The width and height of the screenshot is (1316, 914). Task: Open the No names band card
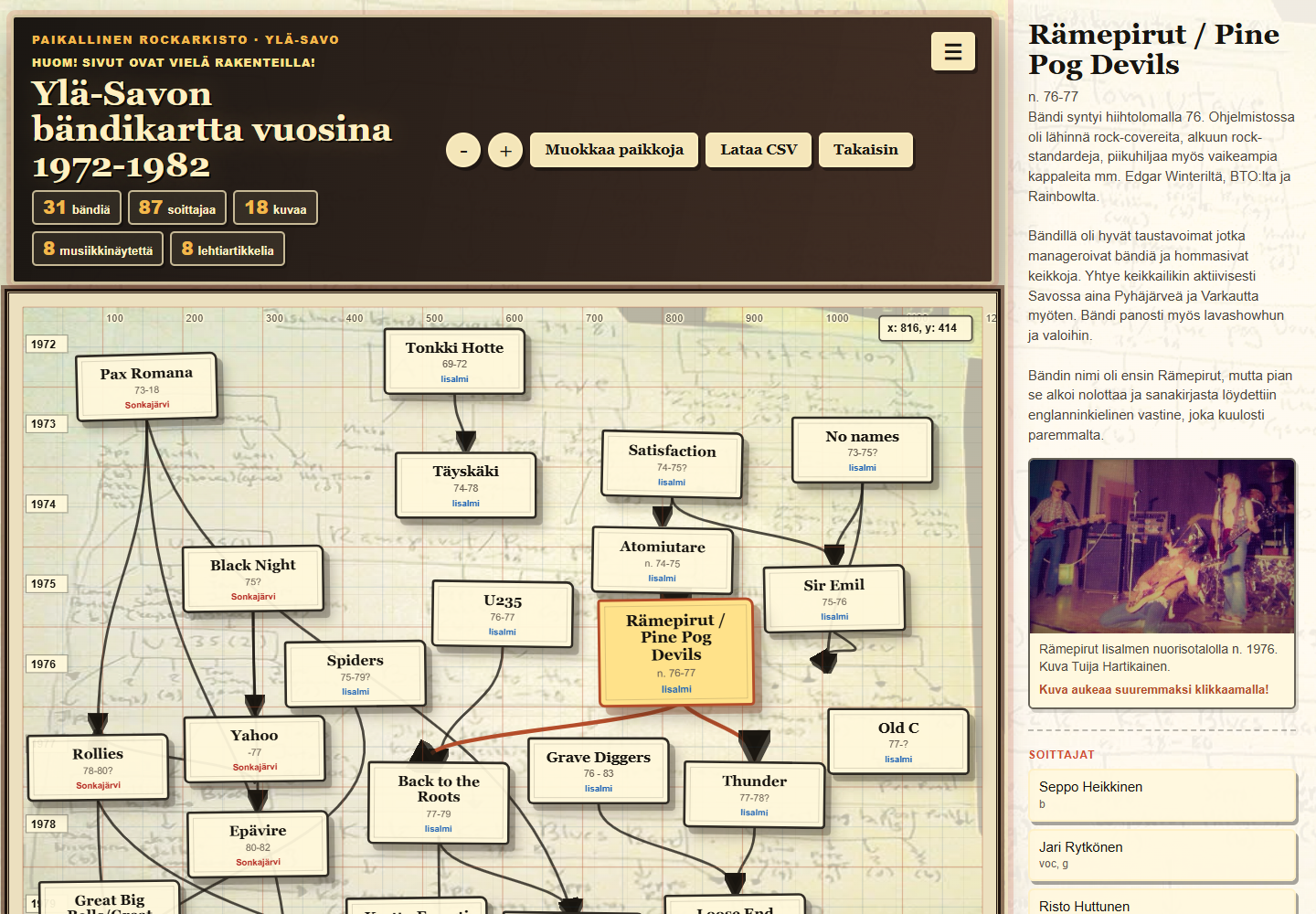862,450
